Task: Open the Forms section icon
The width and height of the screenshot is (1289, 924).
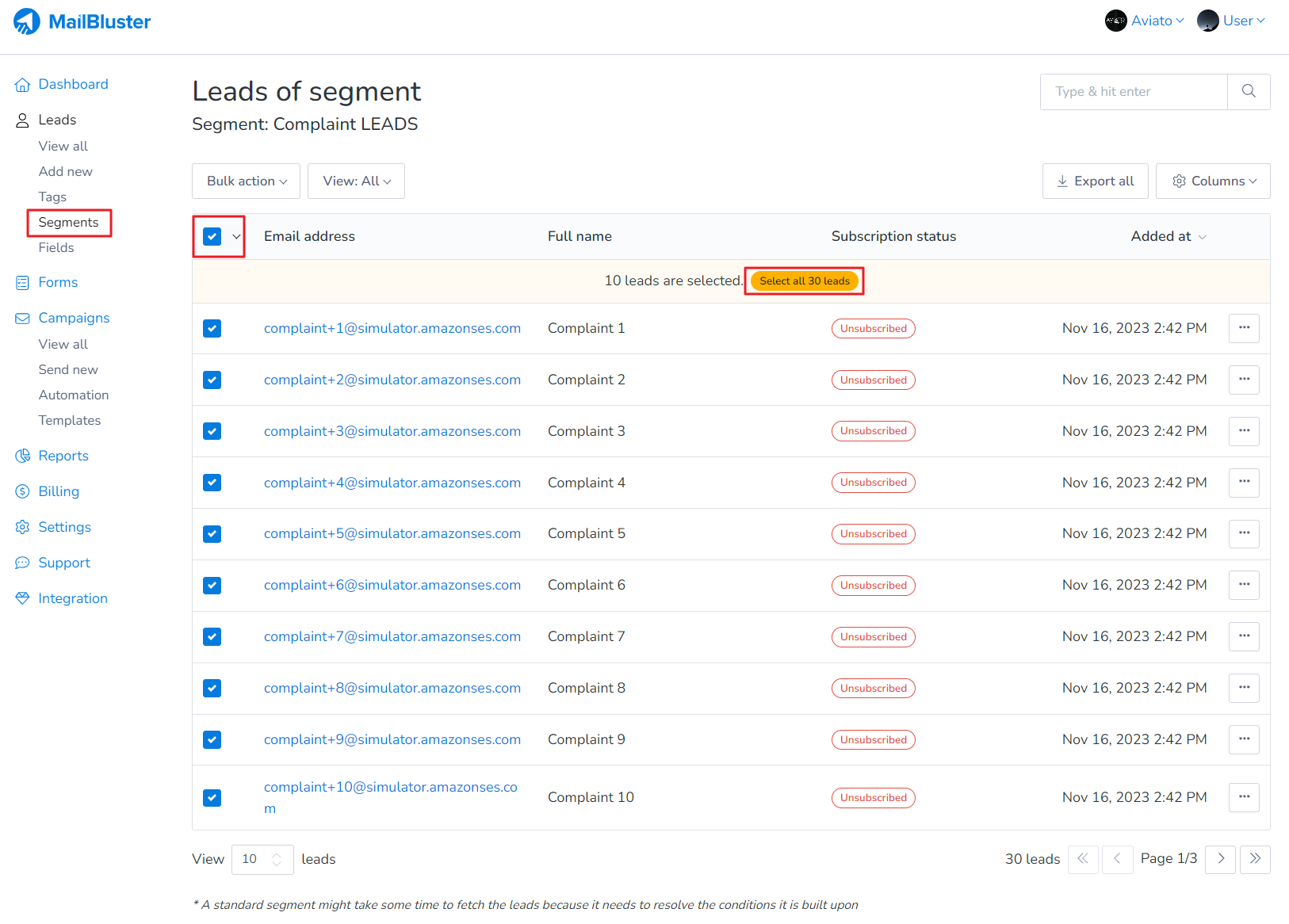Action: coord(22,282)
